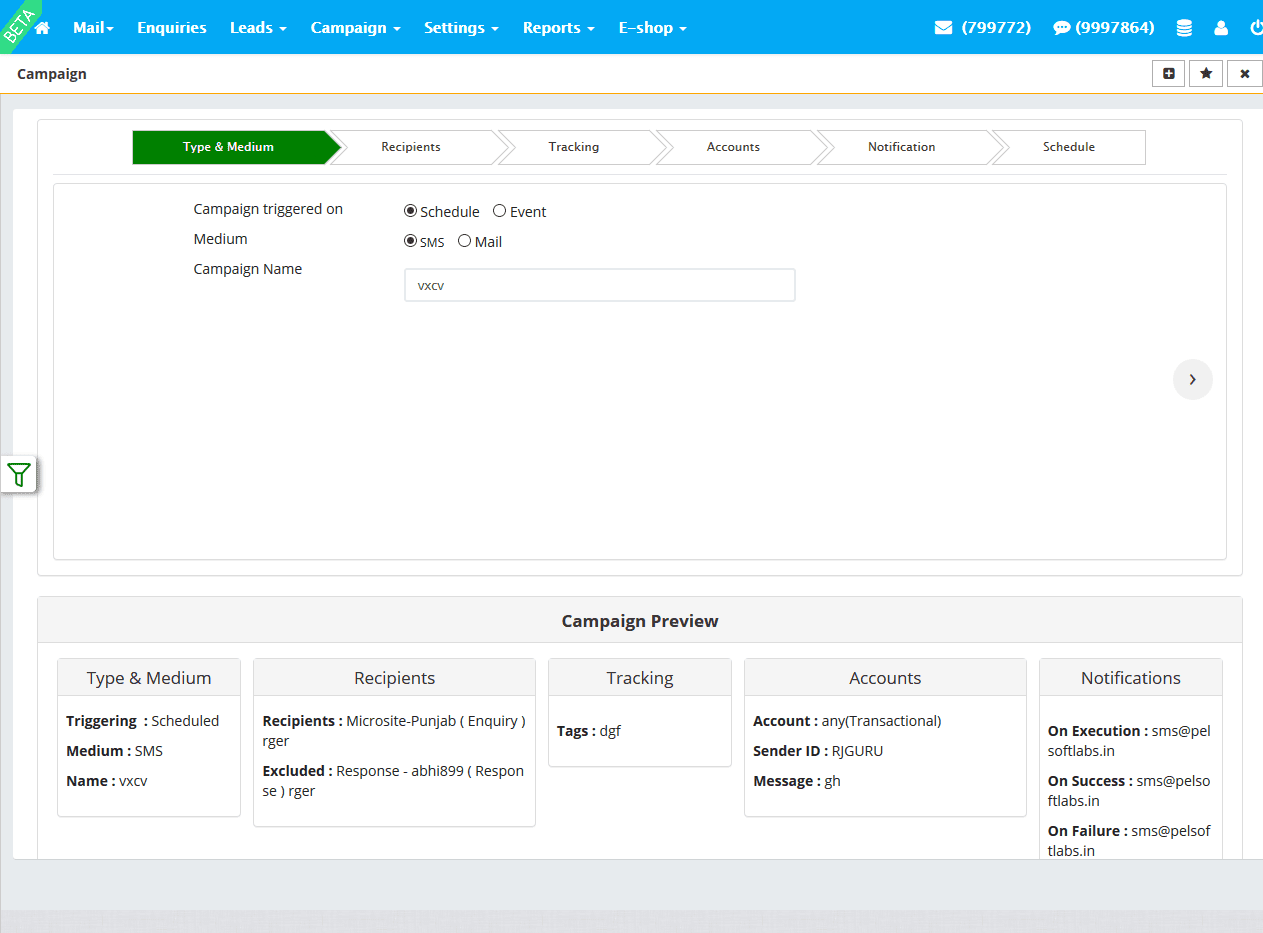Expand the Reports dropdown menu
1263x933 pixels.
558,28
